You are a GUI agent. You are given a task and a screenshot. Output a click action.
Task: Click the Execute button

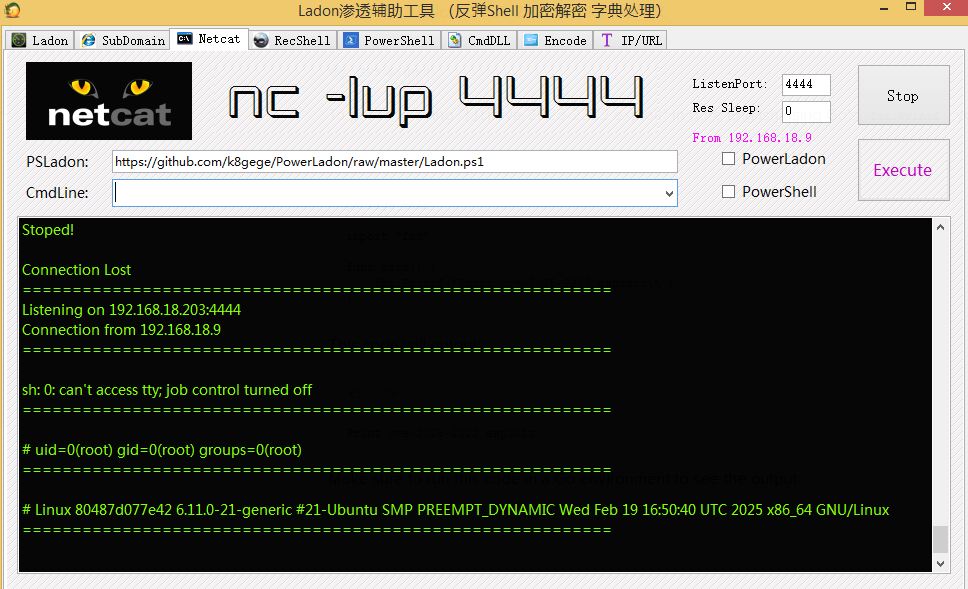[903, 169]
